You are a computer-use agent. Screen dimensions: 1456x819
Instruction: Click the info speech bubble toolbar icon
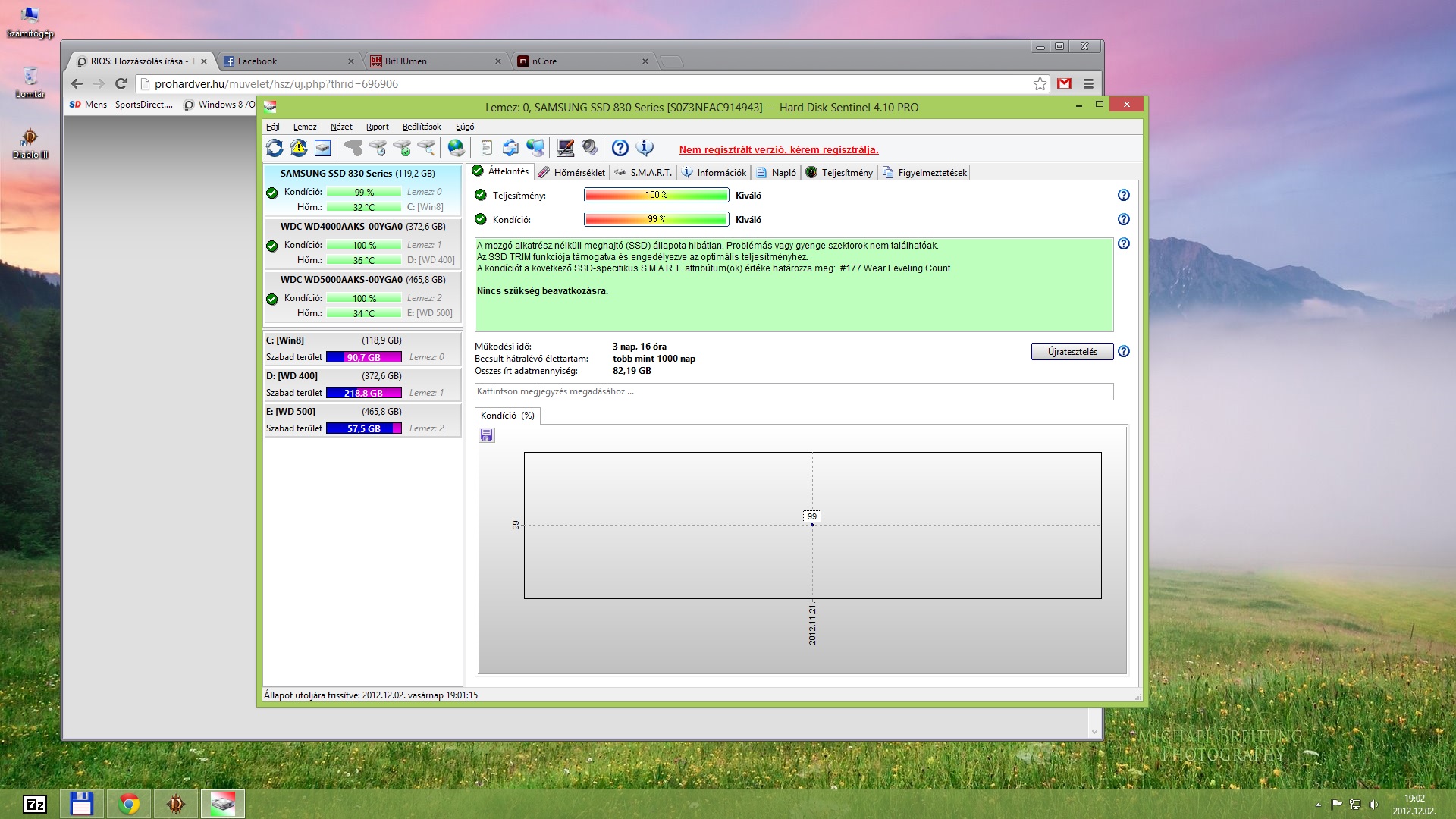[645, 148]
